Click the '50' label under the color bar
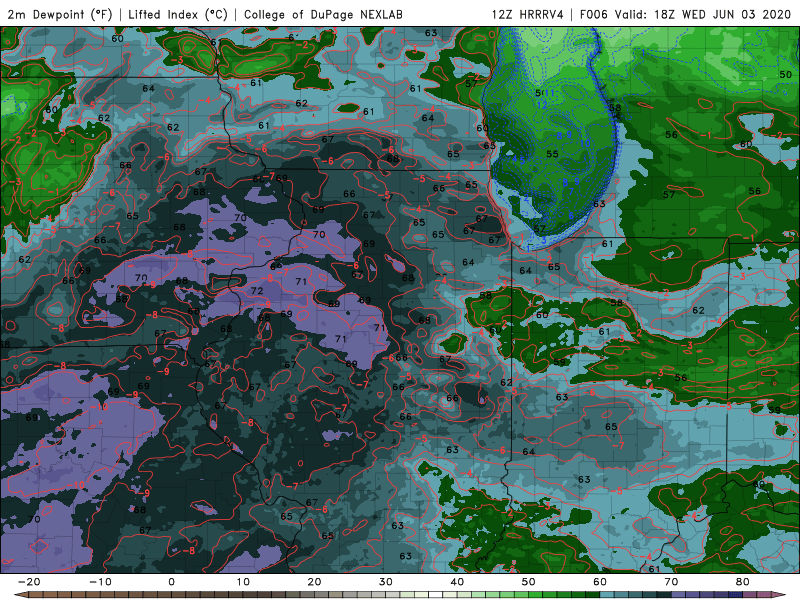800x600 pixels. tap(529, 582)
